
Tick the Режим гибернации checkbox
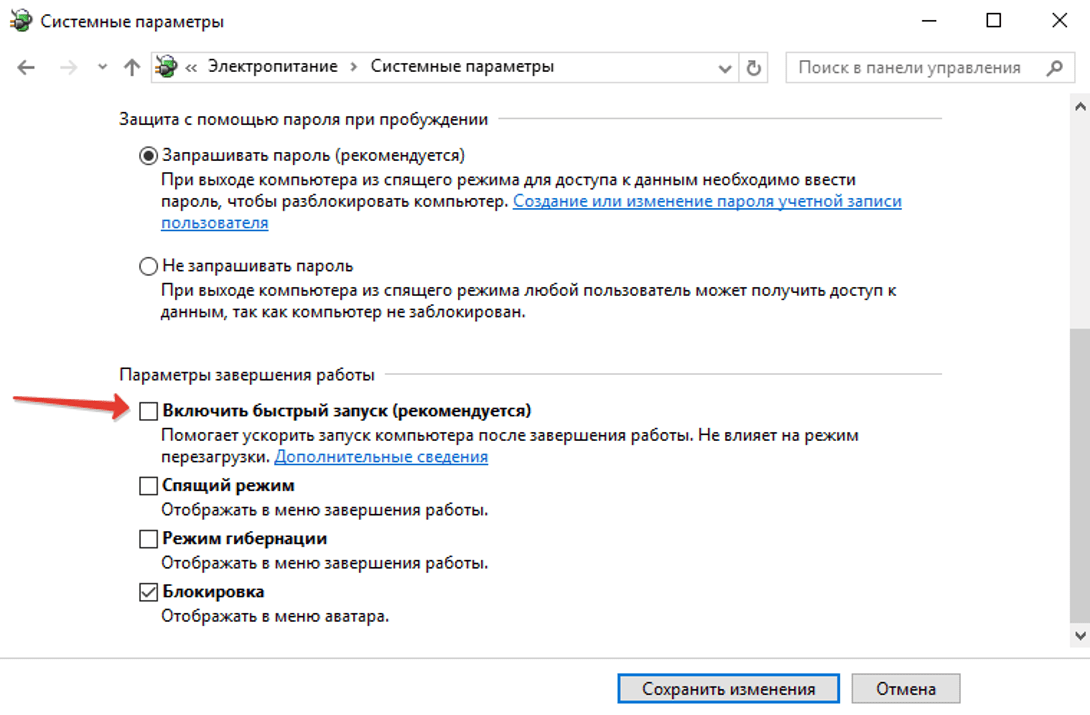pos(148,539)
